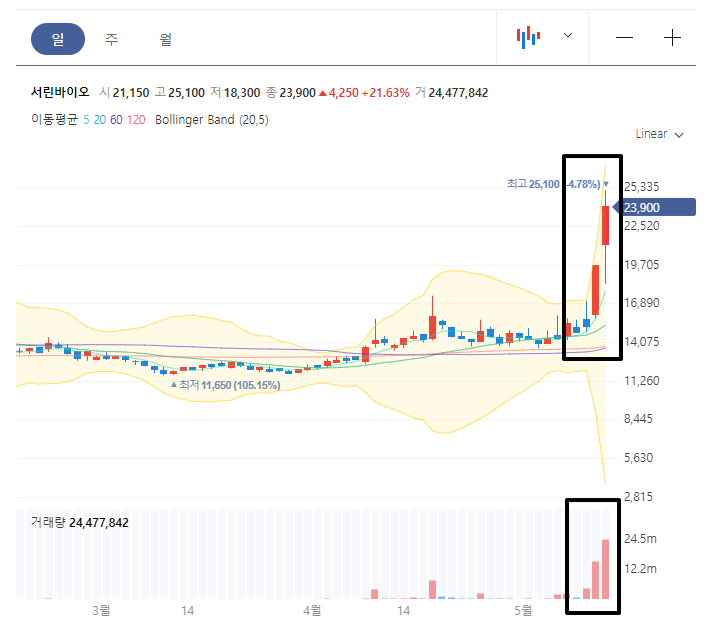The height and width of the screenshot is (630, 709).
Task: Click the 16,890 price axis label
Action: click(642, 303)
